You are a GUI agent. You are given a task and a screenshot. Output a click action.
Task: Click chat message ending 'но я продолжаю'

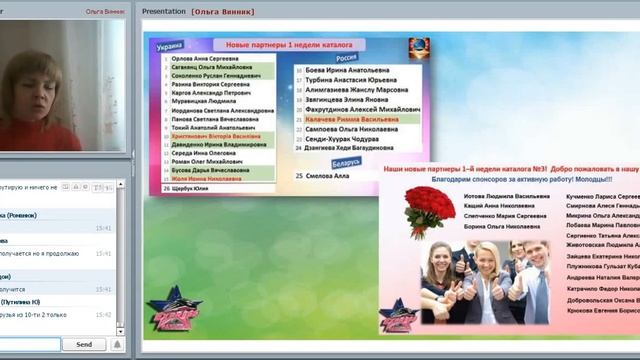39,253
